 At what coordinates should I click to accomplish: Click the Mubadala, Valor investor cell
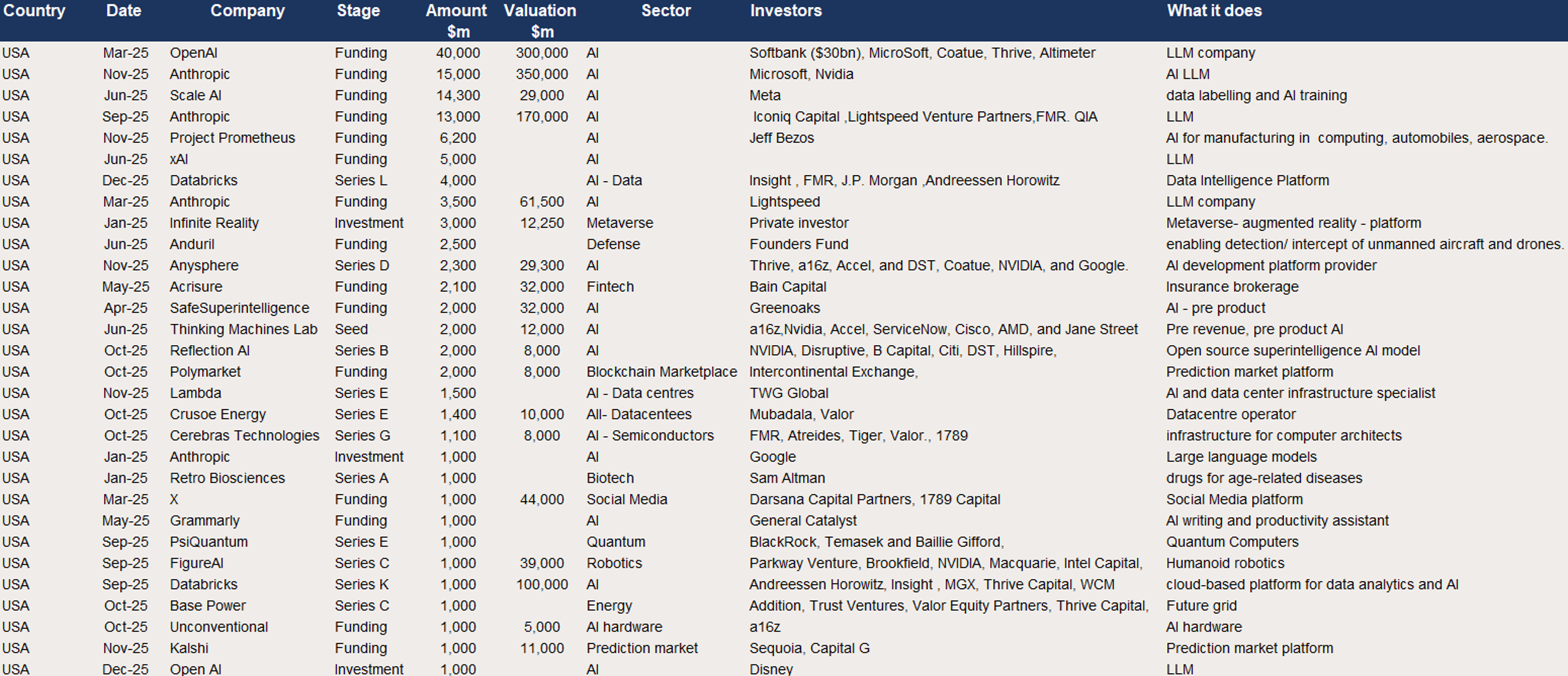802,415
